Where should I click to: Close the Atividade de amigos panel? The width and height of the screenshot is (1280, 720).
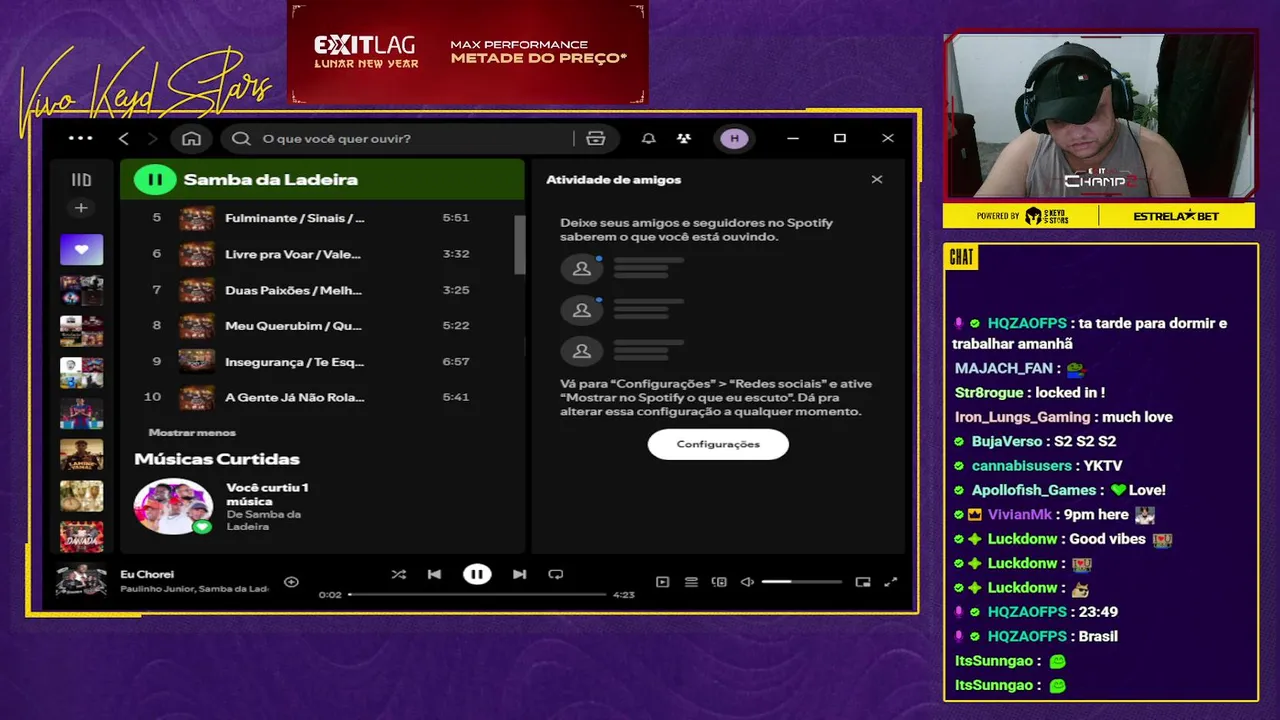[877, 180]
